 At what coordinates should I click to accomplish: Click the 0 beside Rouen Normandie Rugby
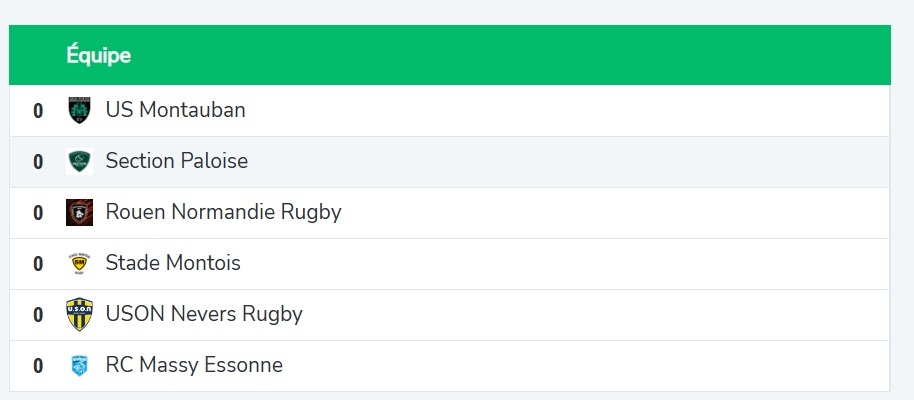38,213
